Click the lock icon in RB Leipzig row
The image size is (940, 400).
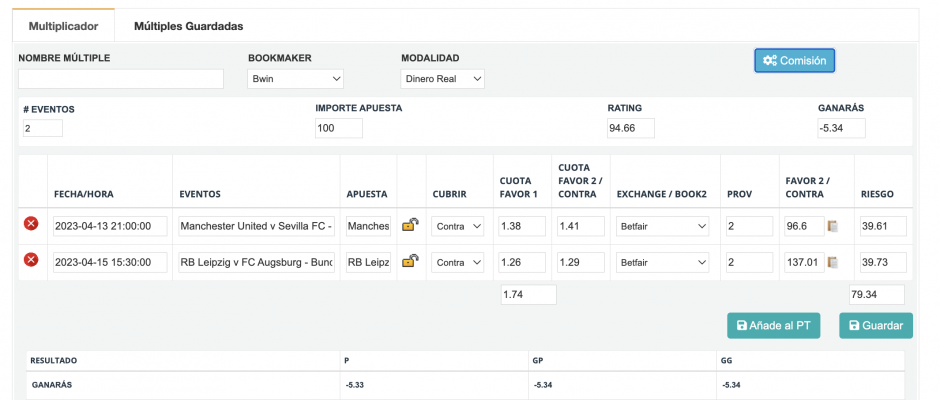[x=410, y=261]
